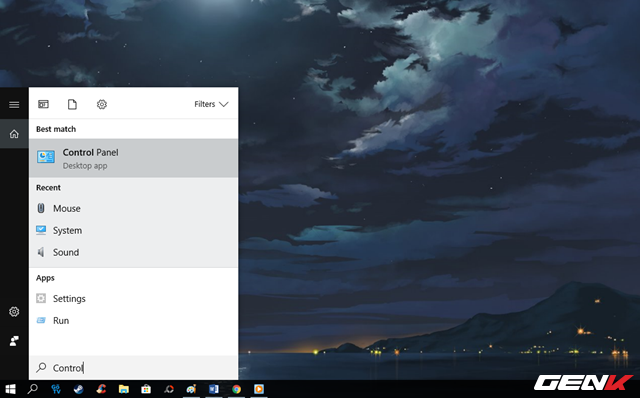Open the feedback person icon in sidebar
This screenshot has width=640, height=398.
pos(14,341)
